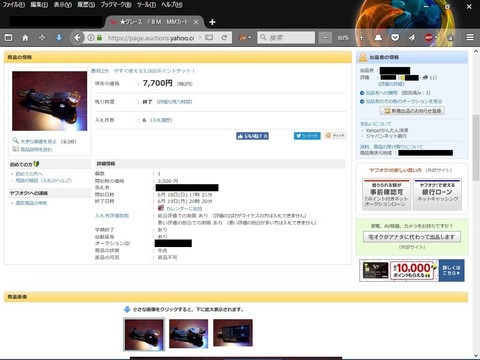Image resolution: width=480 pixels, height=360 pixels.
Task: Open the 違反商品の申告 link
Action: tap(31, 203)
